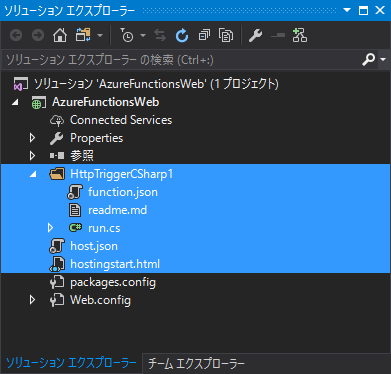
Task: Switch to ソリューション エクスプローラー bottom tab
Action: (71, 363)
